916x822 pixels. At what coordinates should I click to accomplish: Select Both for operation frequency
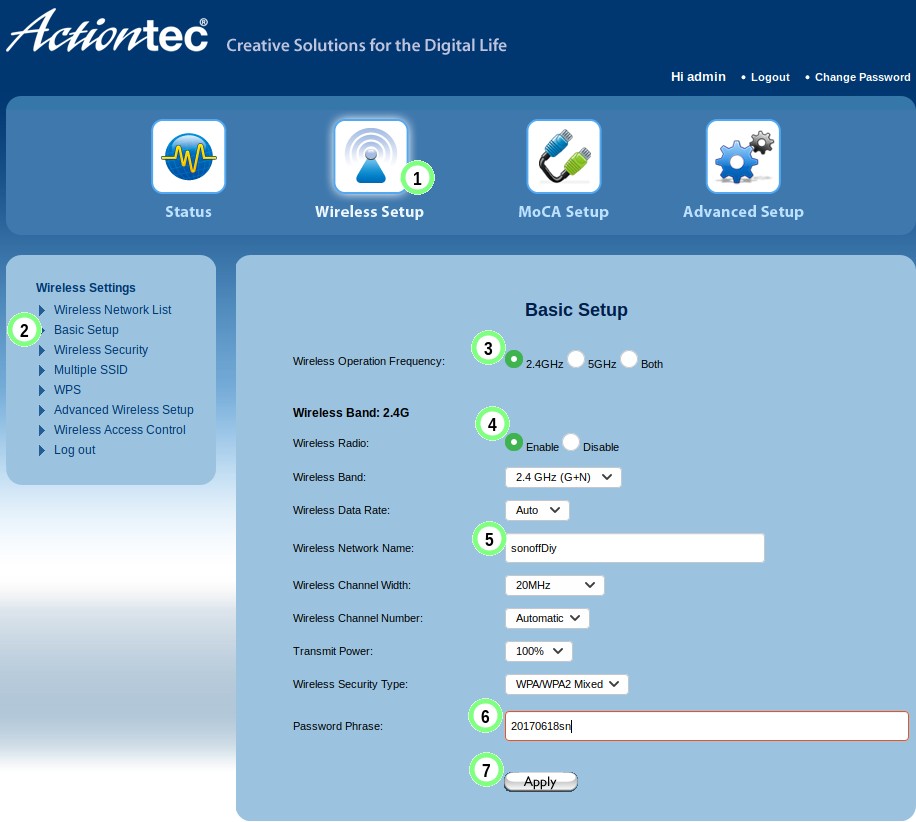click(629, 359)
